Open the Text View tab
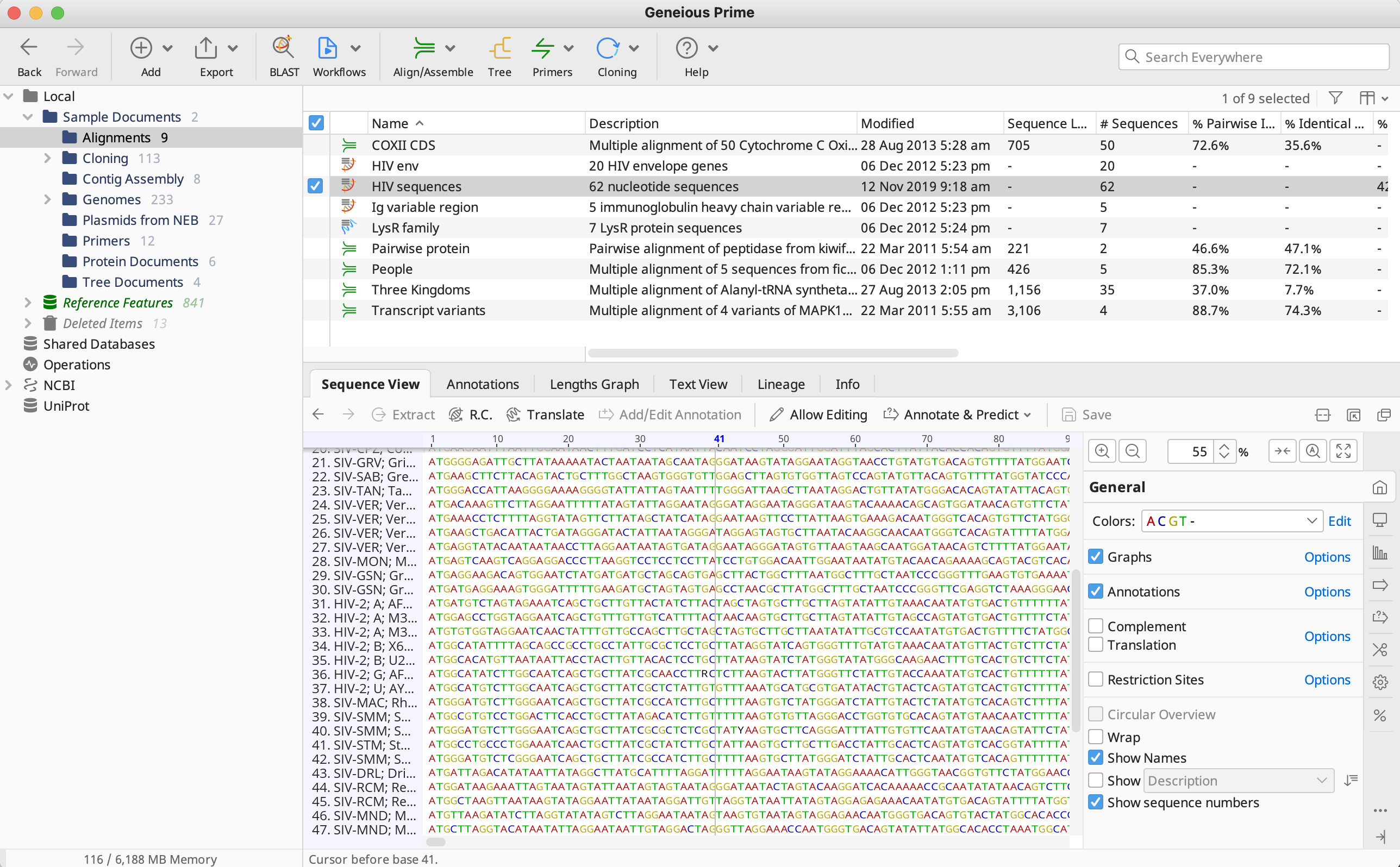 pyautogui.click(x=697, y=384)
